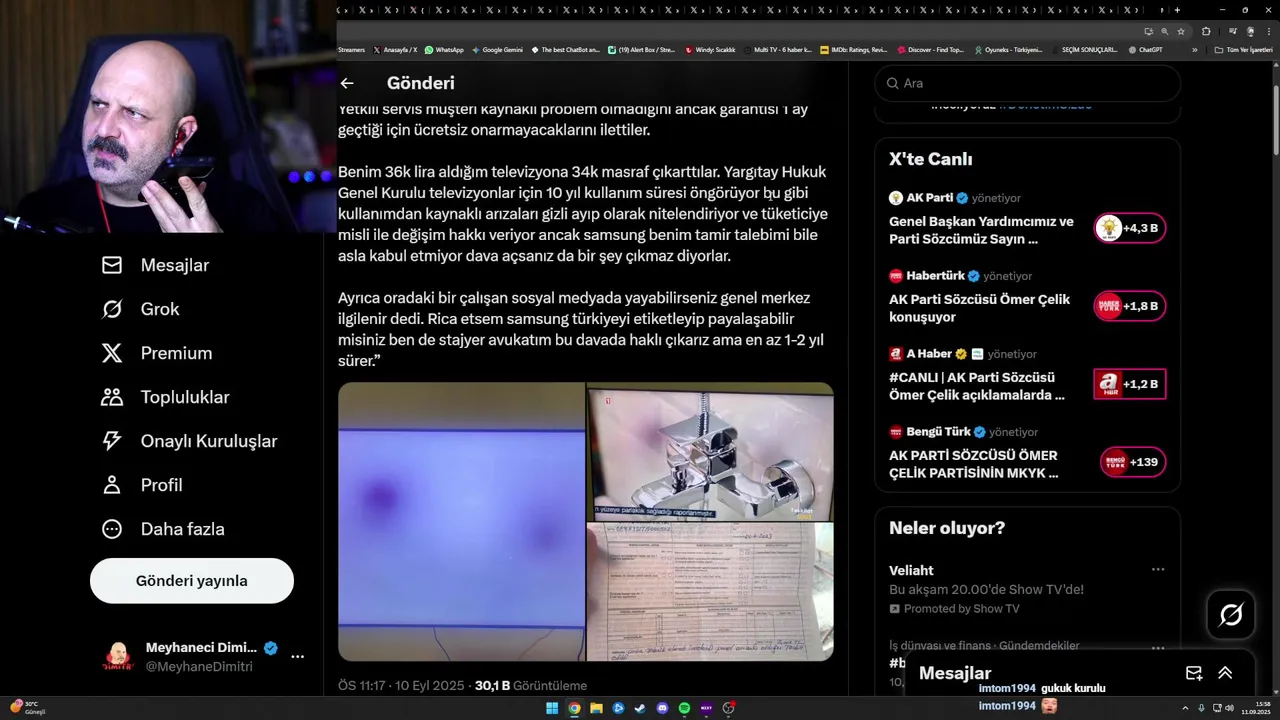Click the Profil person icon
This screenshot has height=720, width=1280.
tap(112, 485)
